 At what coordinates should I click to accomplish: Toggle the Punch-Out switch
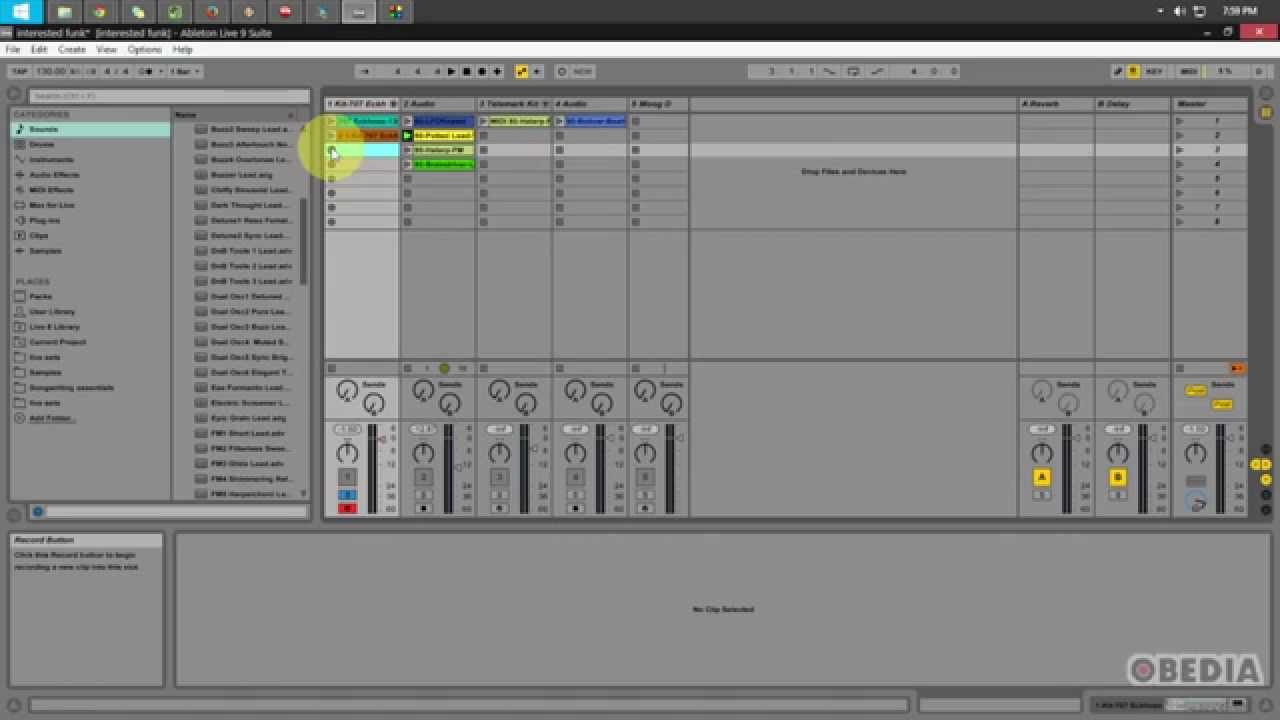(x=877, y=71)
